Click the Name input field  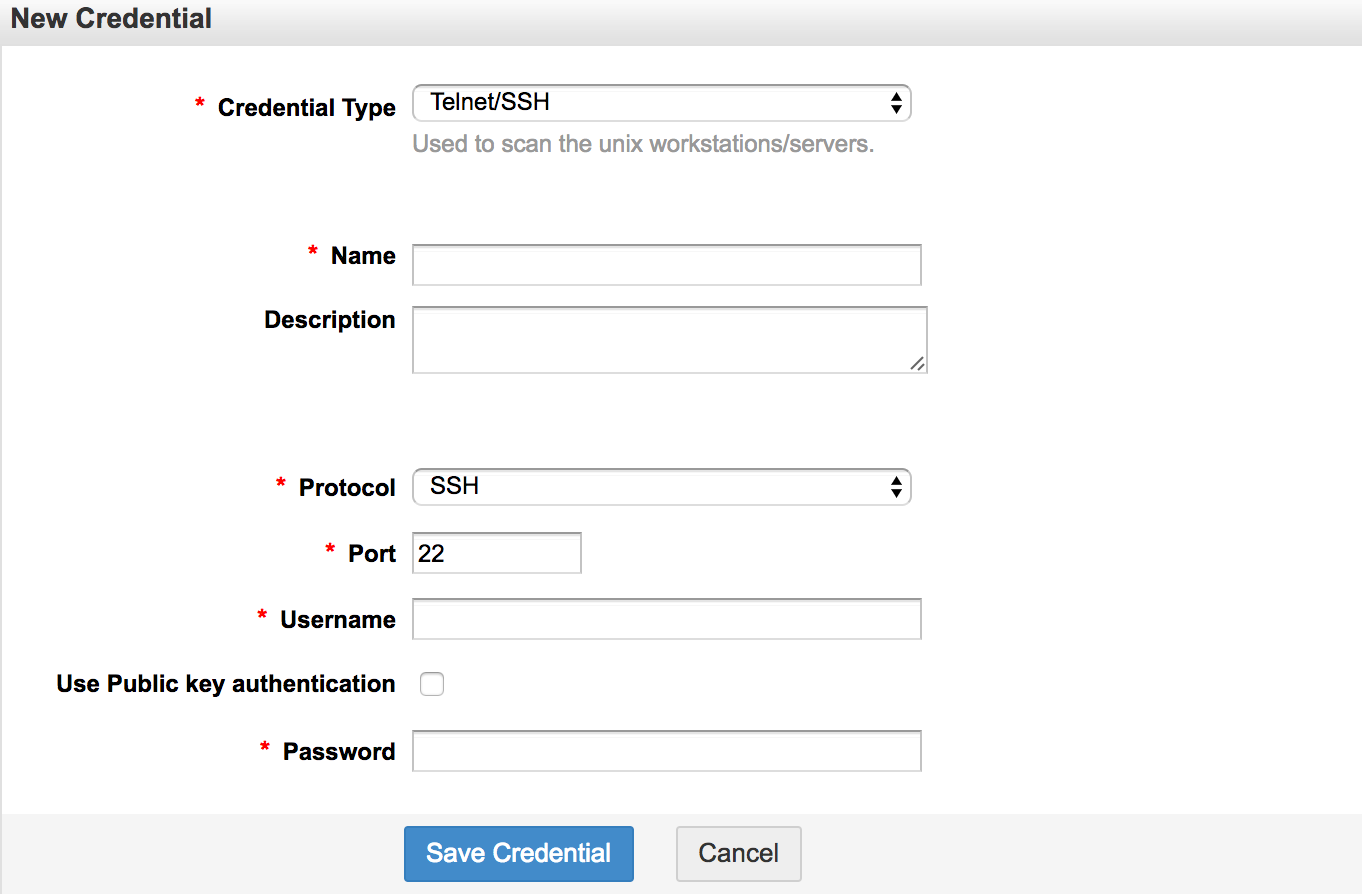click(x=666, y=264)
